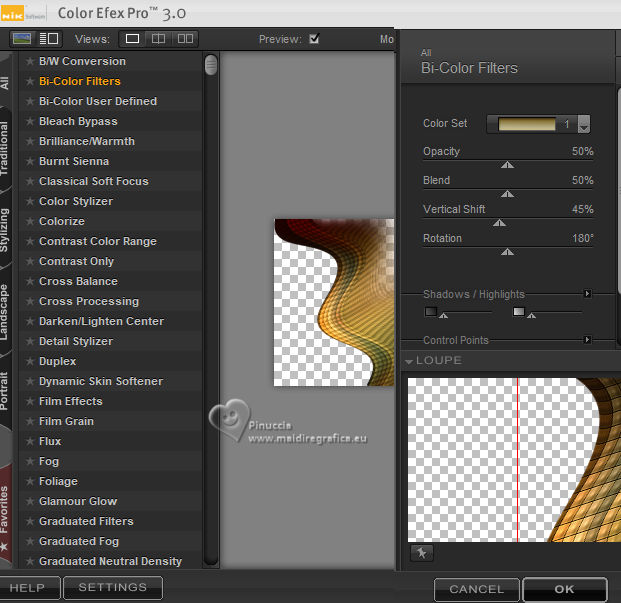Image resolution: width=621 pixels, height=603 pixels.
Task: Favorite star for Color Stylizer
Action: [x=30, y=201]
